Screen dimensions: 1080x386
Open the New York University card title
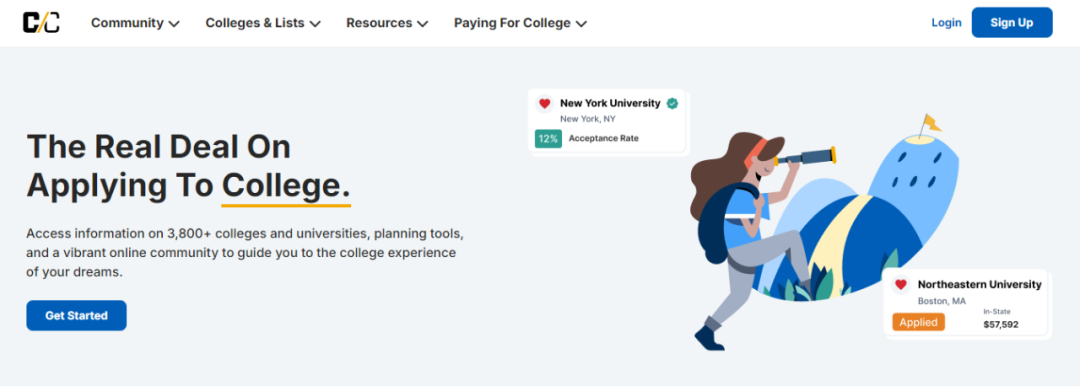tap(610, 103)
